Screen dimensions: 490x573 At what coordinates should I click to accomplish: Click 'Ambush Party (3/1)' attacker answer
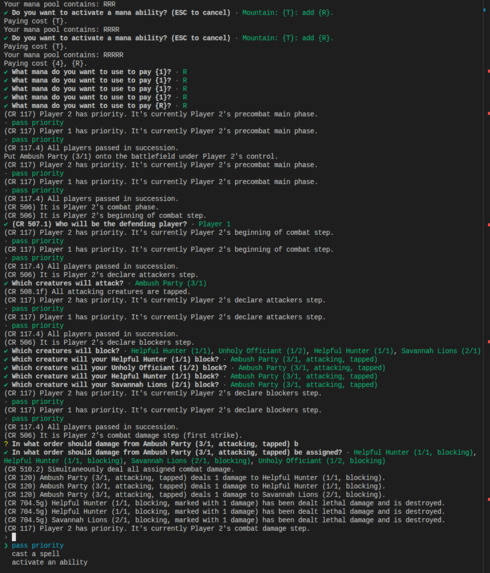point(171,283)
